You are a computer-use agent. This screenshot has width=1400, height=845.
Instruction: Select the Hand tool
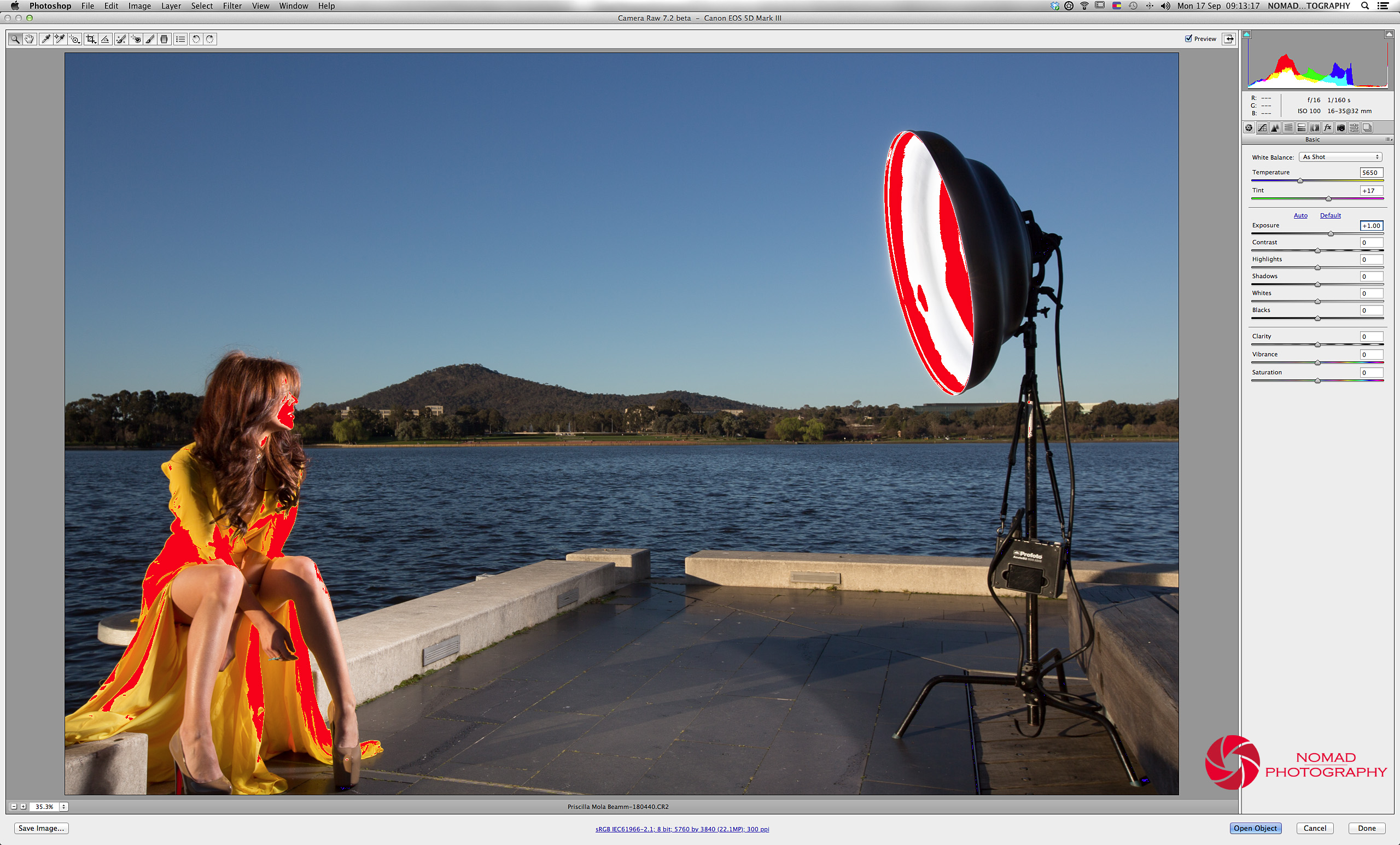29,39
